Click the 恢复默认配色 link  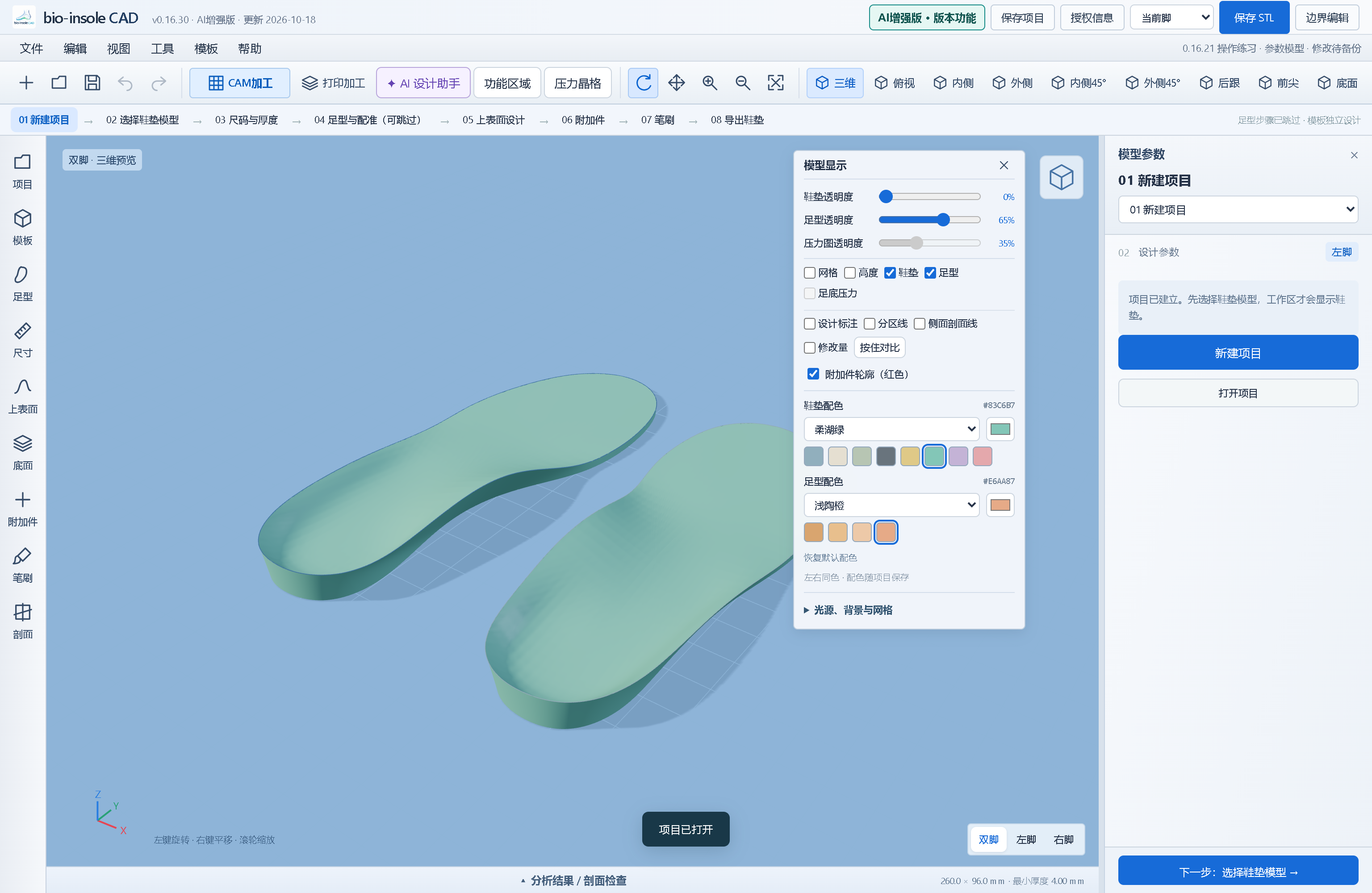830,558
